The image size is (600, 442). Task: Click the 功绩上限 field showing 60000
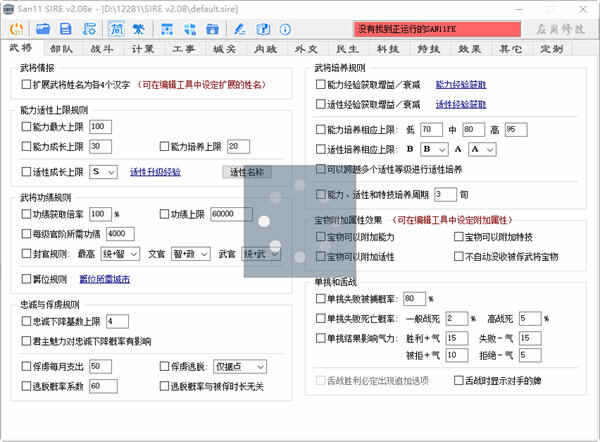[x=231, y=214]
